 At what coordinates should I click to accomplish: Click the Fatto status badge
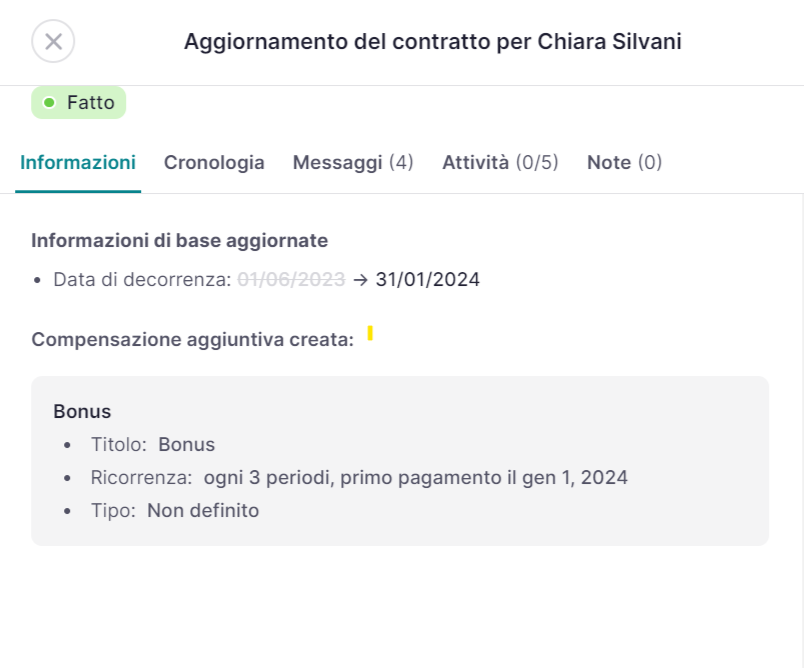click(79, 103)
